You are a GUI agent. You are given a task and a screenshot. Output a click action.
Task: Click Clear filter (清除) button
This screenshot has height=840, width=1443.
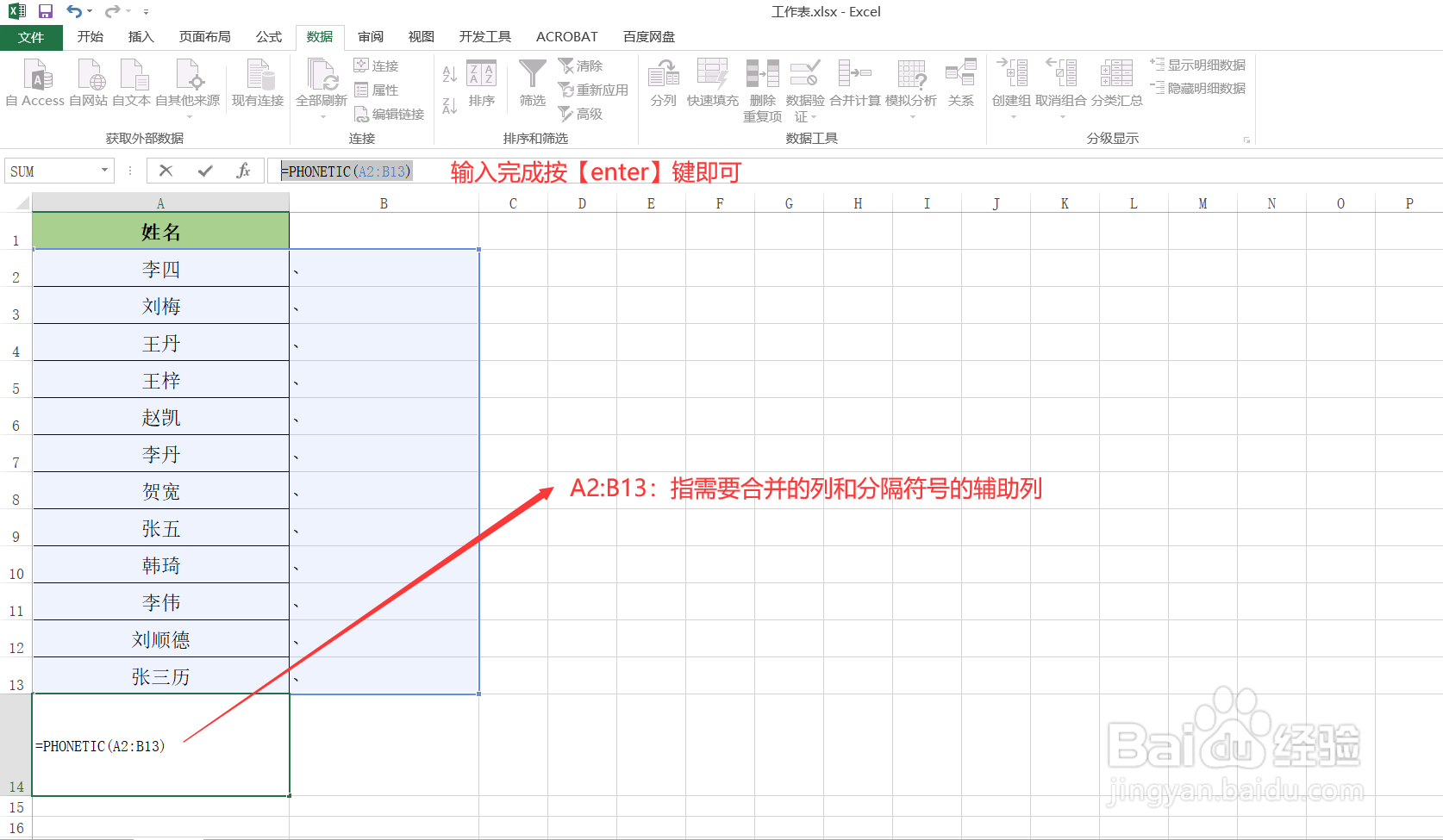tap(580, 65)
